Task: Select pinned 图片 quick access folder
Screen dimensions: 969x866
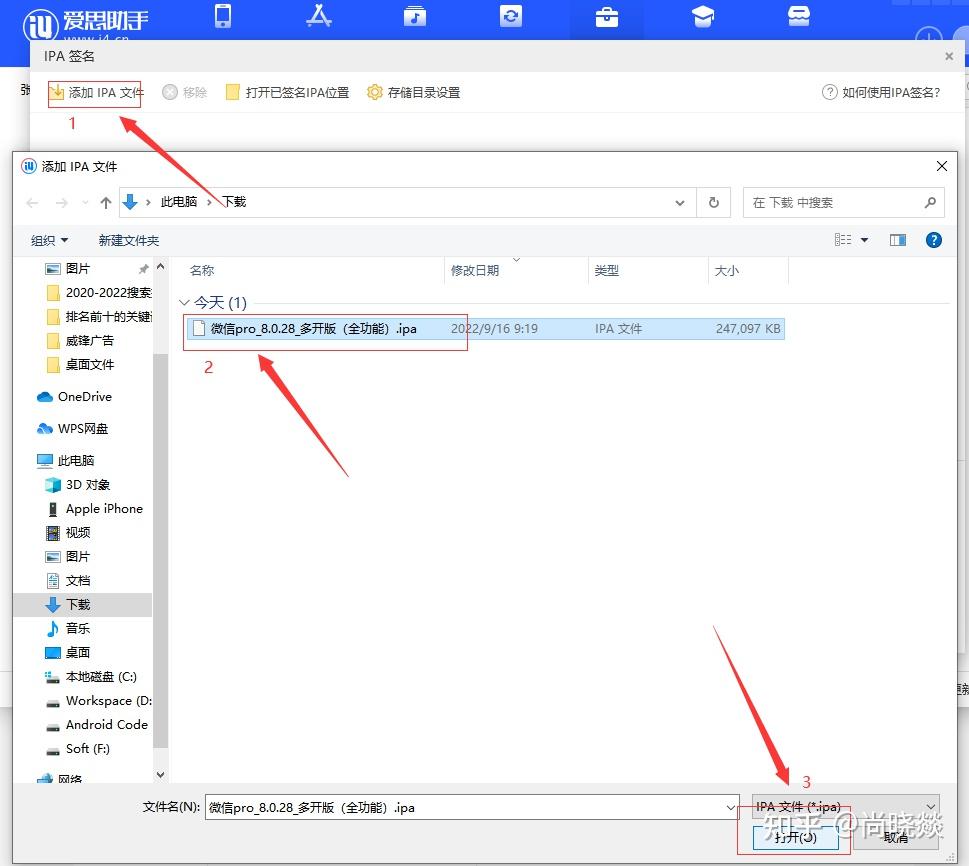Action: (77, 269)
